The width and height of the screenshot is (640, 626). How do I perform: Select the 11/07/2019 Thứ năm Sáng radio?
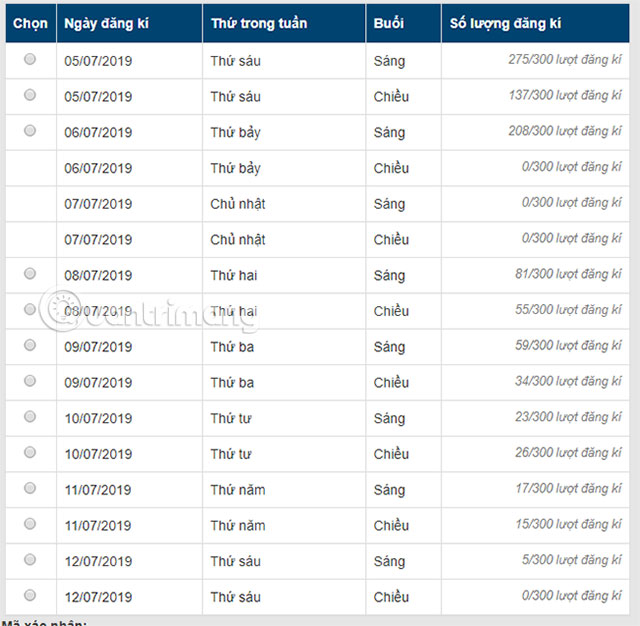click(30, 488)
